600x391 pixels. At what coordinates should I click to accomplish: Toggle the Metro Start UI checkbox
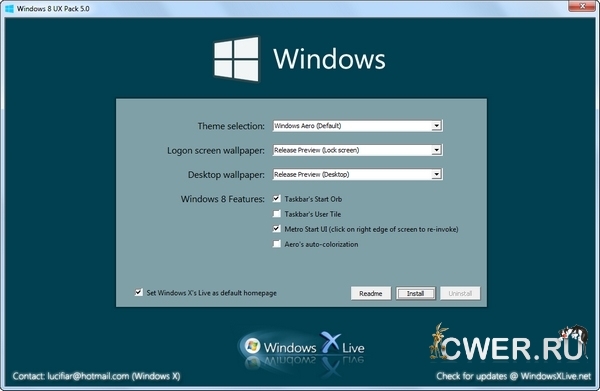coord(277,229)
